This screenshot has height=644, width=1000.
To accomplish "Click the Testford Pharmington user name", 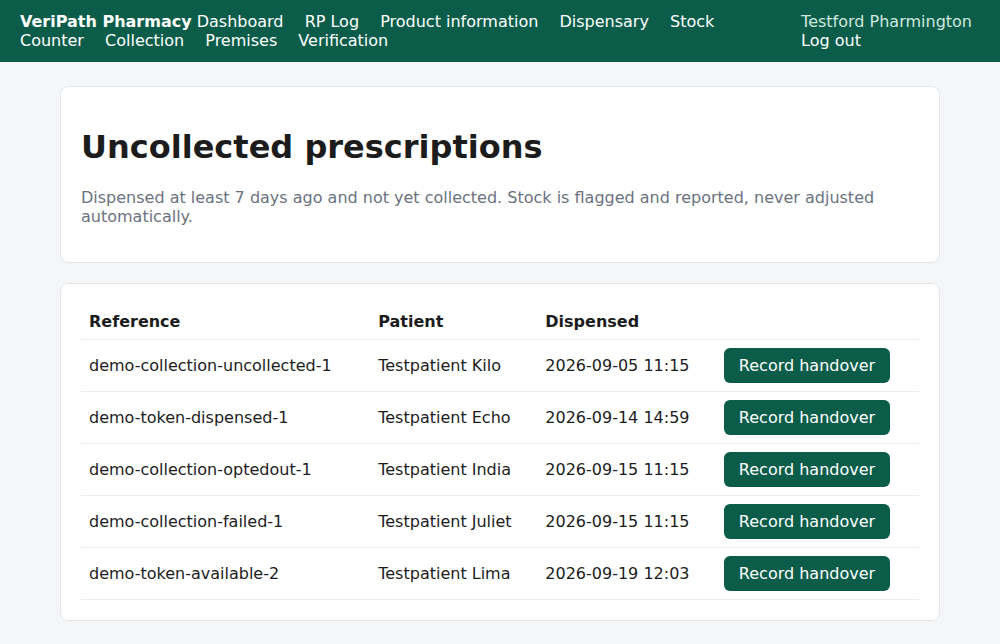I will (886, 21).
